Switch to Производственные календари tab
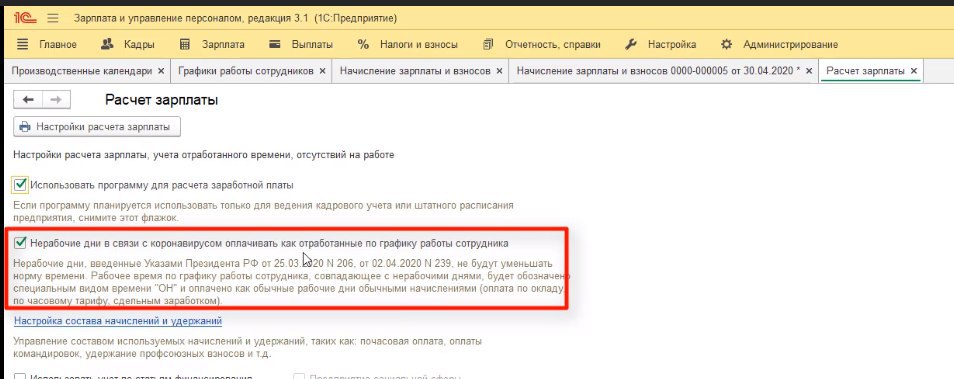954x379 pixels. [x=82, y=71]
